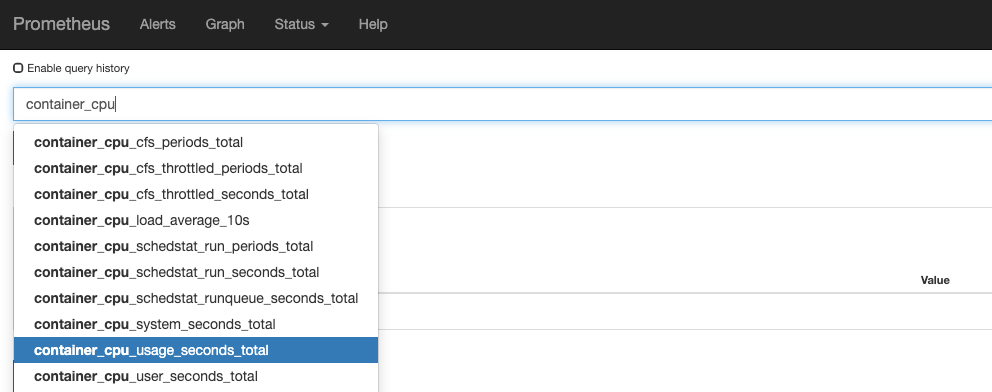The width and height of the screenshot is (992, 392).
Task: Open the Prometheus home link
Action: coord(61,24)
